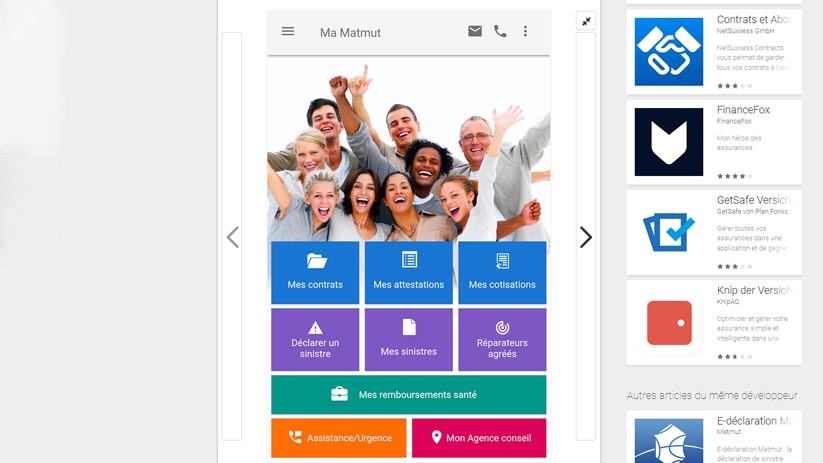This screenshot has width=823, height=463.
Task: Open the E-déclaration Matmut app icon
Action: pyautogui.click(x=669, y=441)
